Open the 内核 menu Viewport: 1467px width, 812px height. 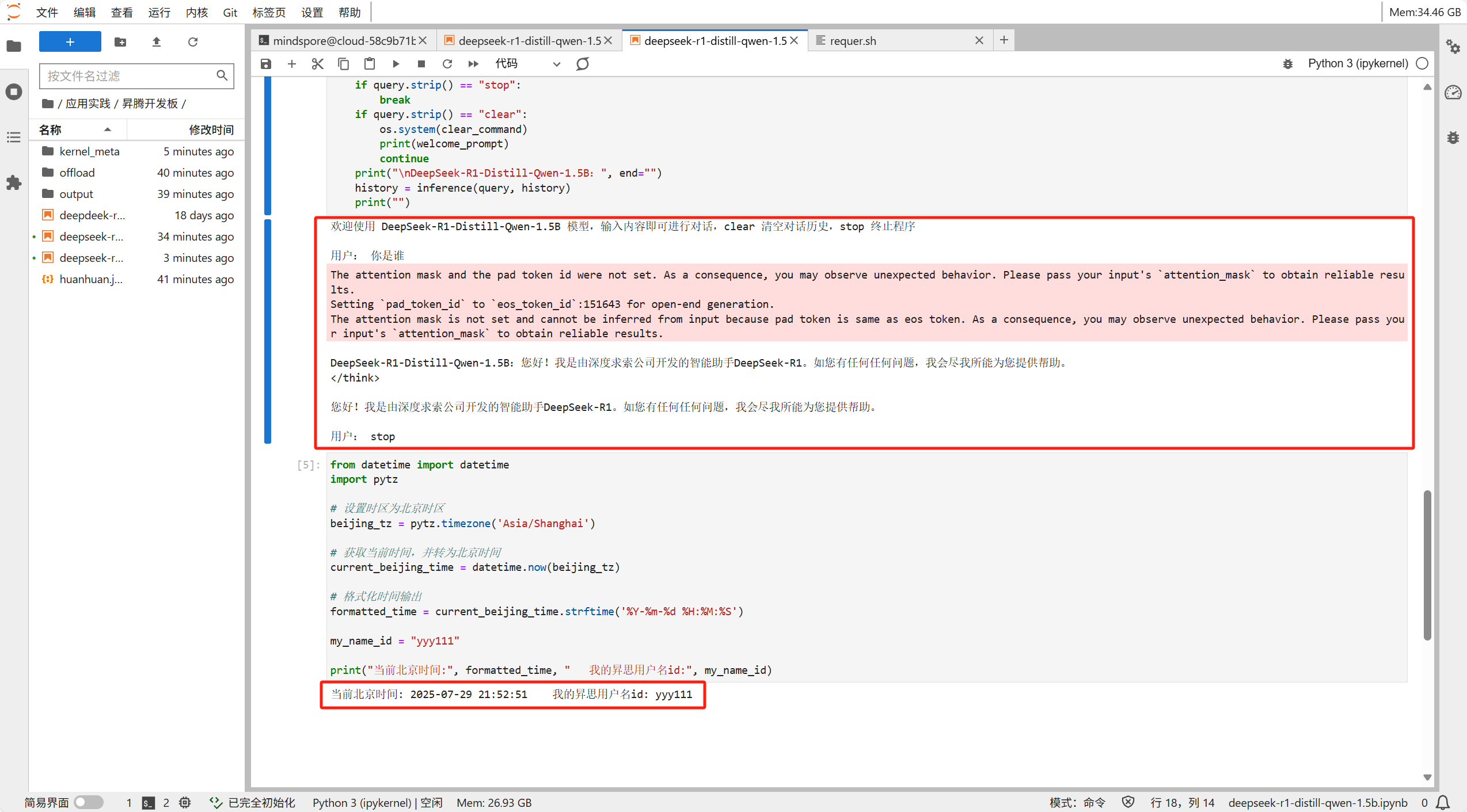point(196,12)
